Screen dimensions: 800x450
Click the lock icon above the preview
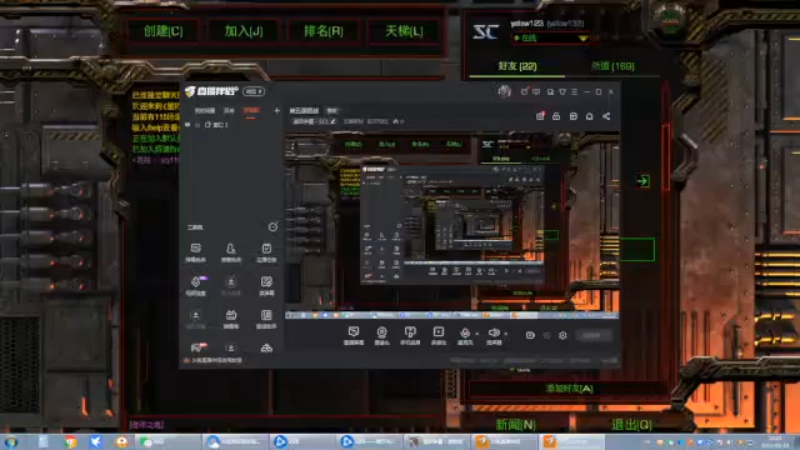[x=556, y=116]
